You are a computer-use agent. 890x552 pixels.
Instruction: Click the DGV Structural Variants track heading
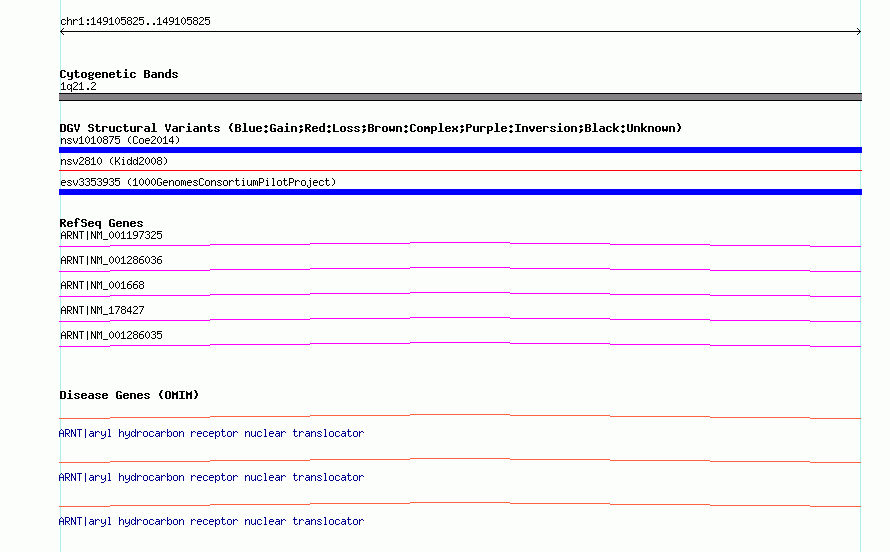pos(371,128)
